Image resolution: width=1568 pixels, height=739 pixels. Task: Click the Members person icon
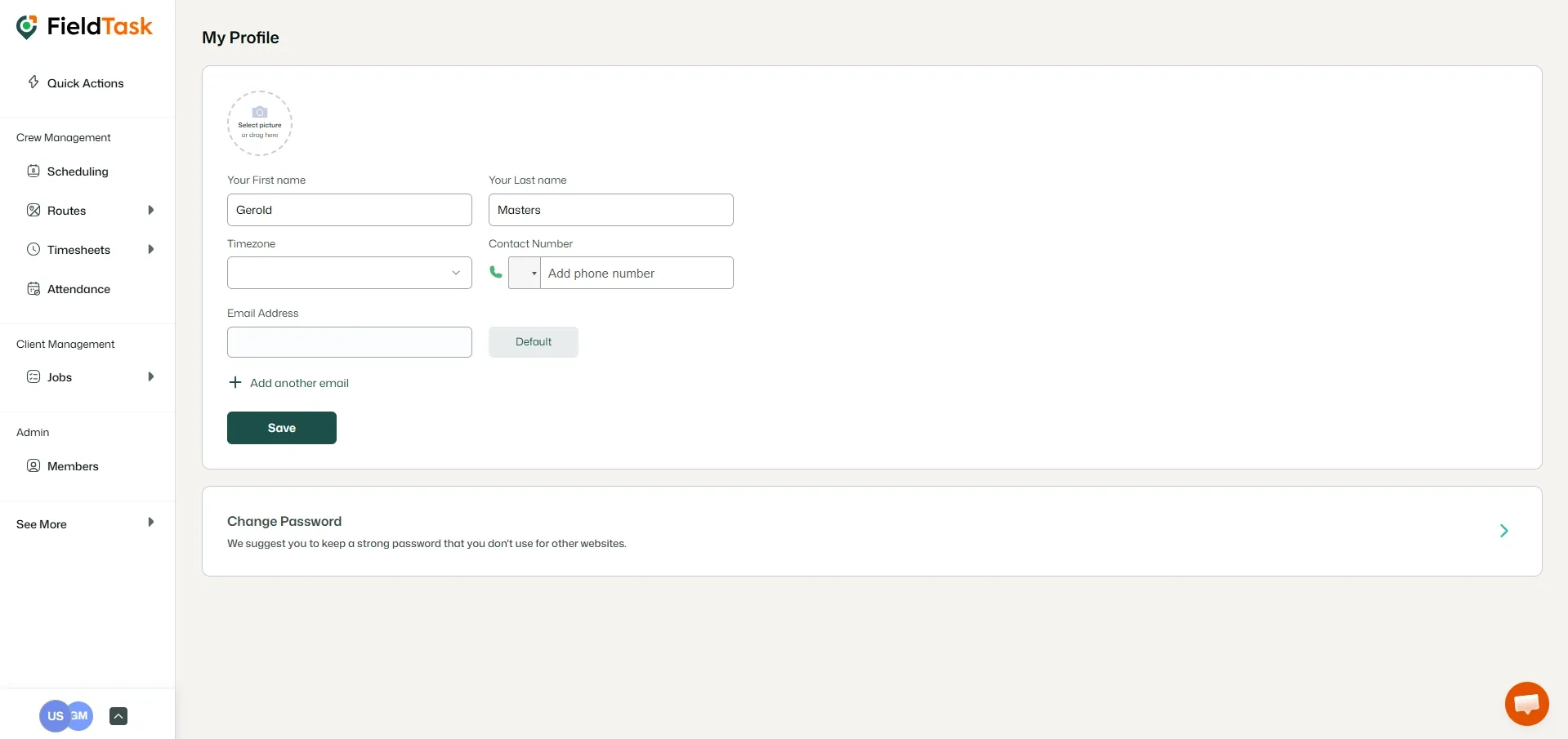(x=34, y=465)
